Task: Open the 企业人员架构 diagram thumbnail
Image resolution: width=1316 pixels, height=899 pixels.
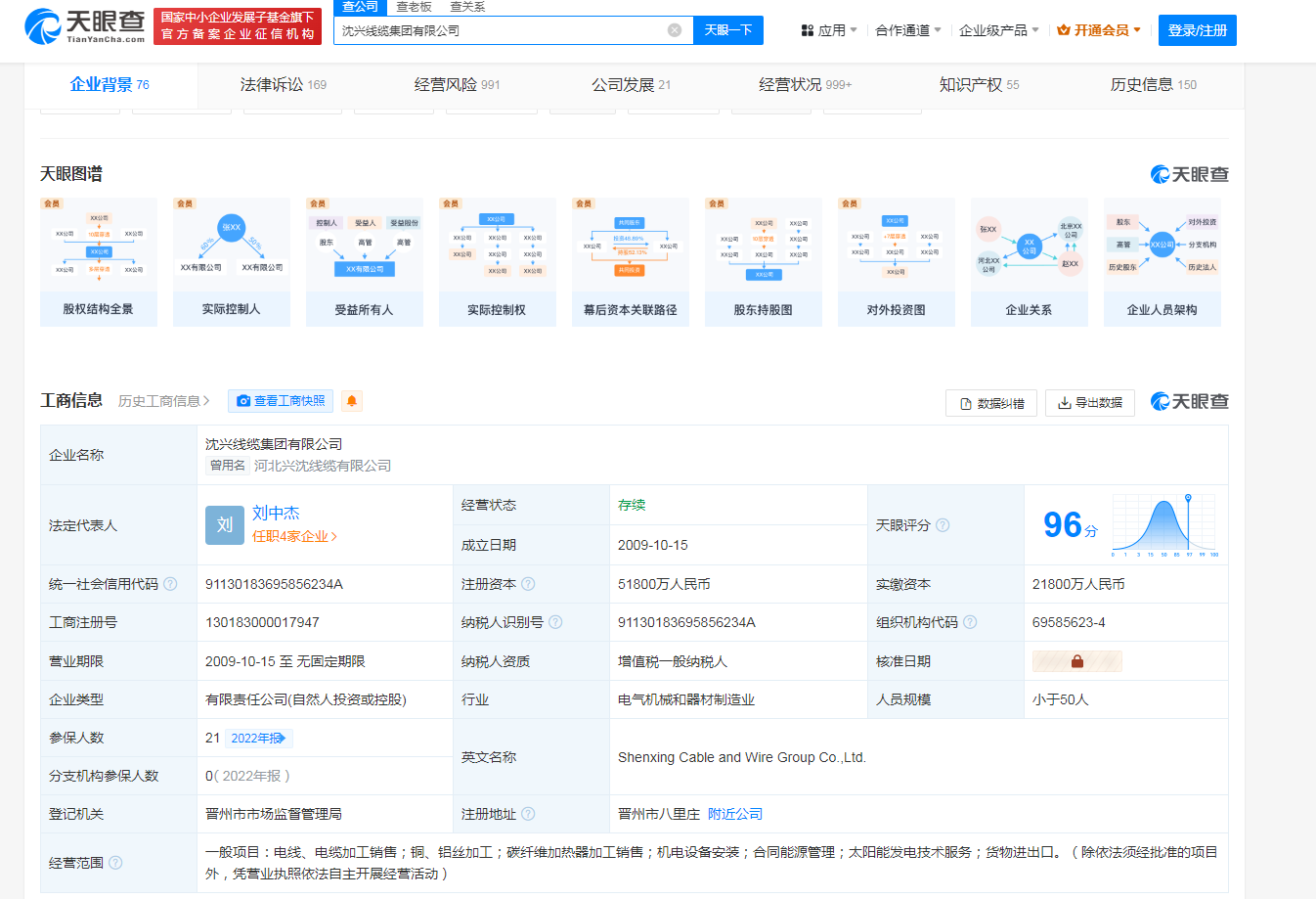Action: point(1162,262)
